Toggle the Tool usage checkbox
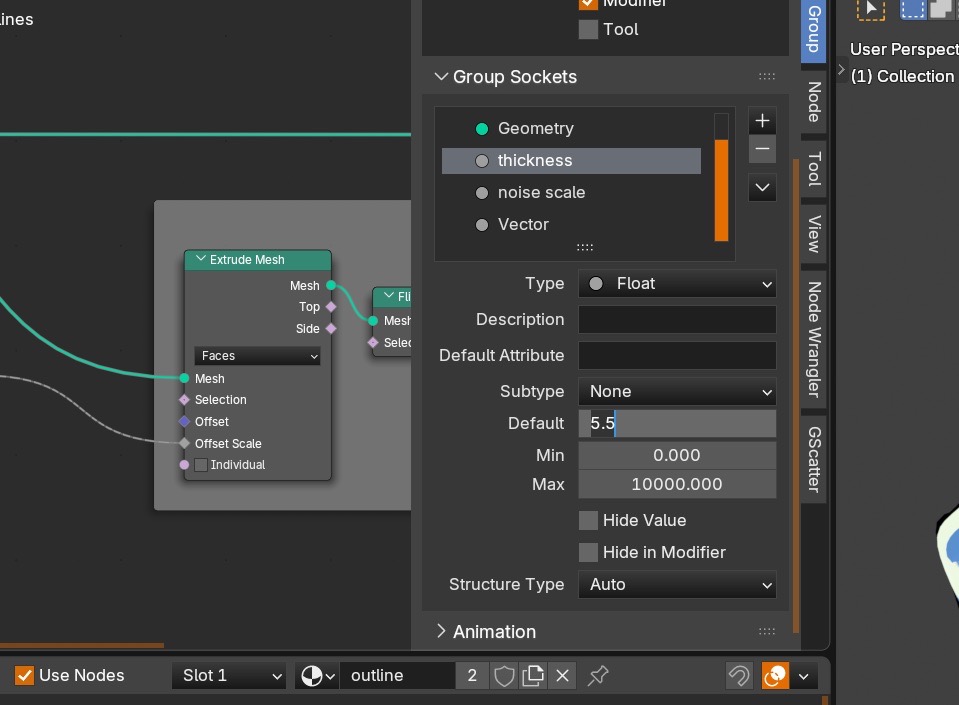 click(588, 29)
